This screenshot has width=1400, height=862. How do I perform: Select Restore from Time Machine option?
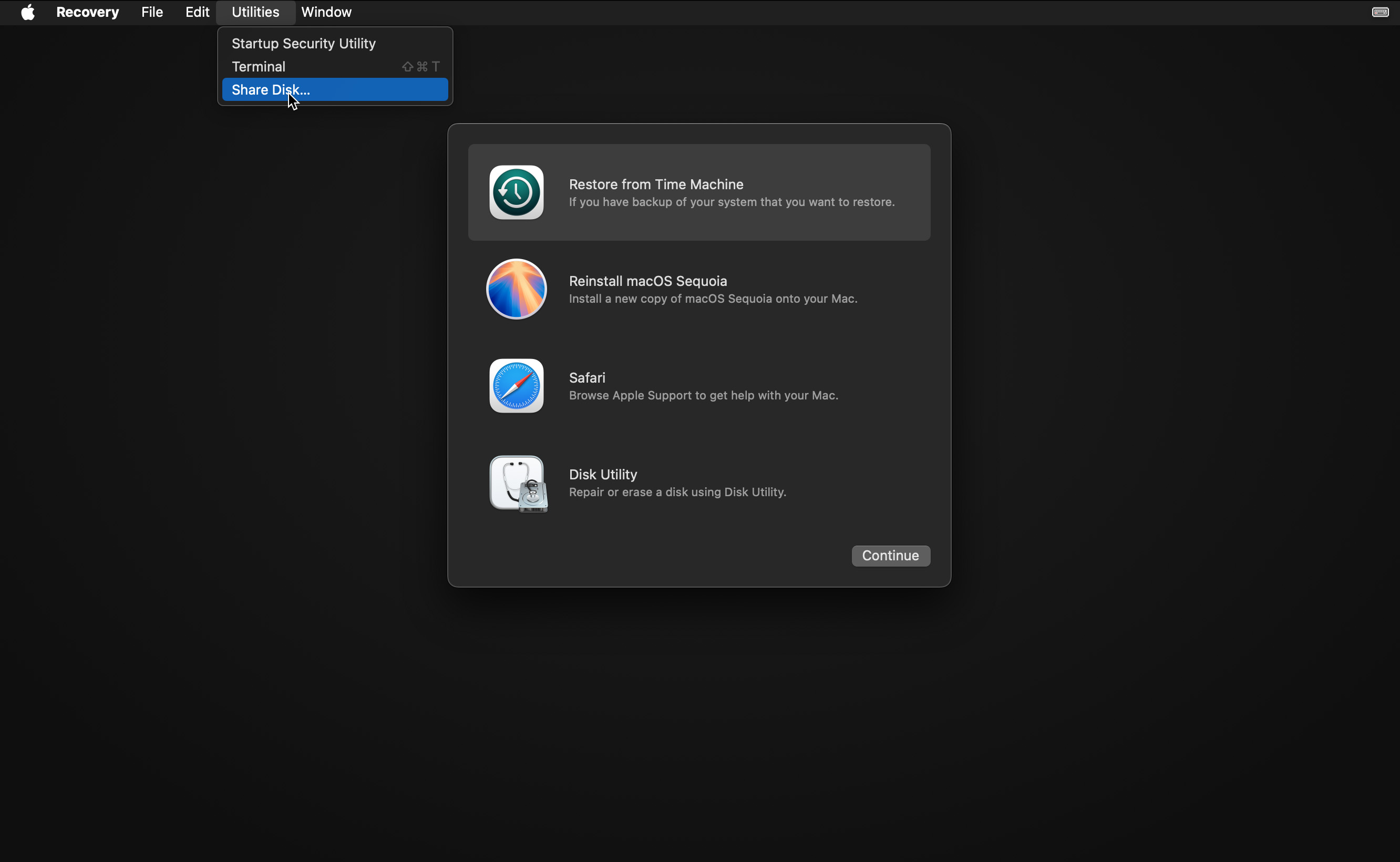[x=697, y=192]
